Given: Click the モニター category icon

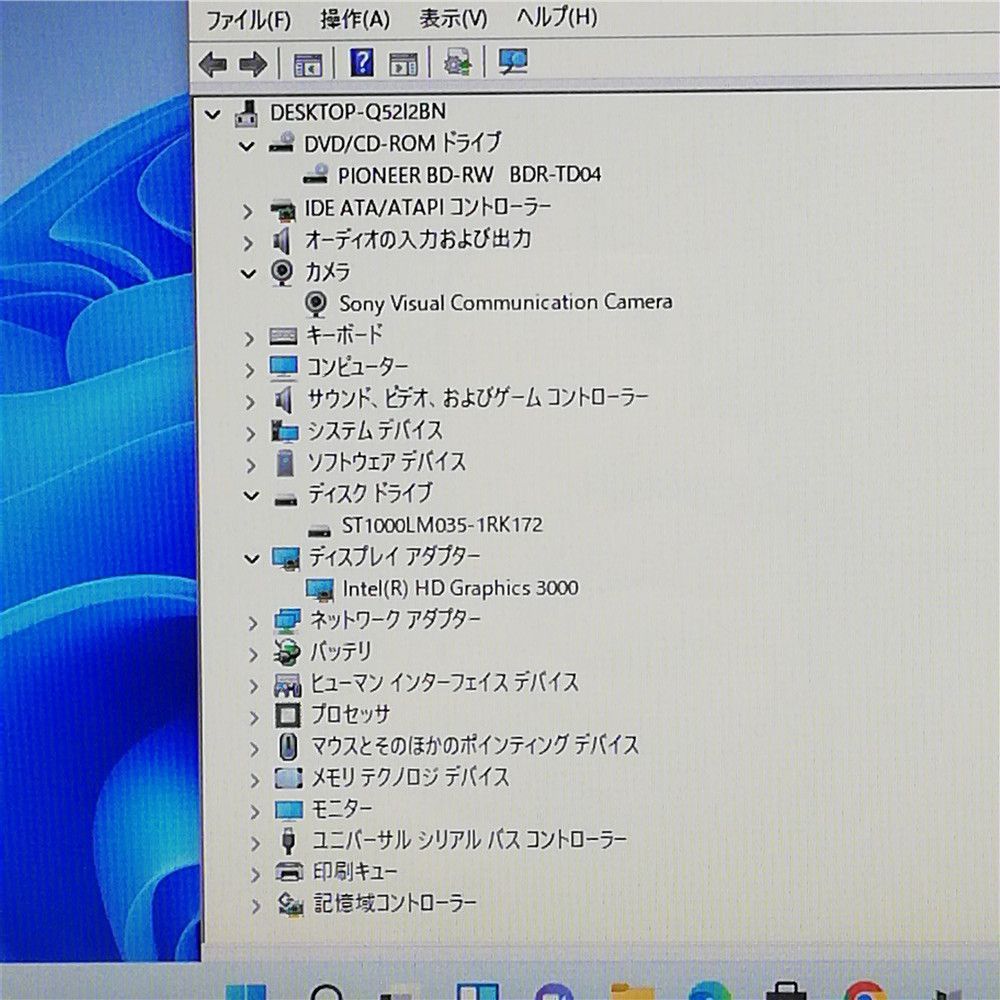Looking at the screenshot, I should (x=289, y=811).
